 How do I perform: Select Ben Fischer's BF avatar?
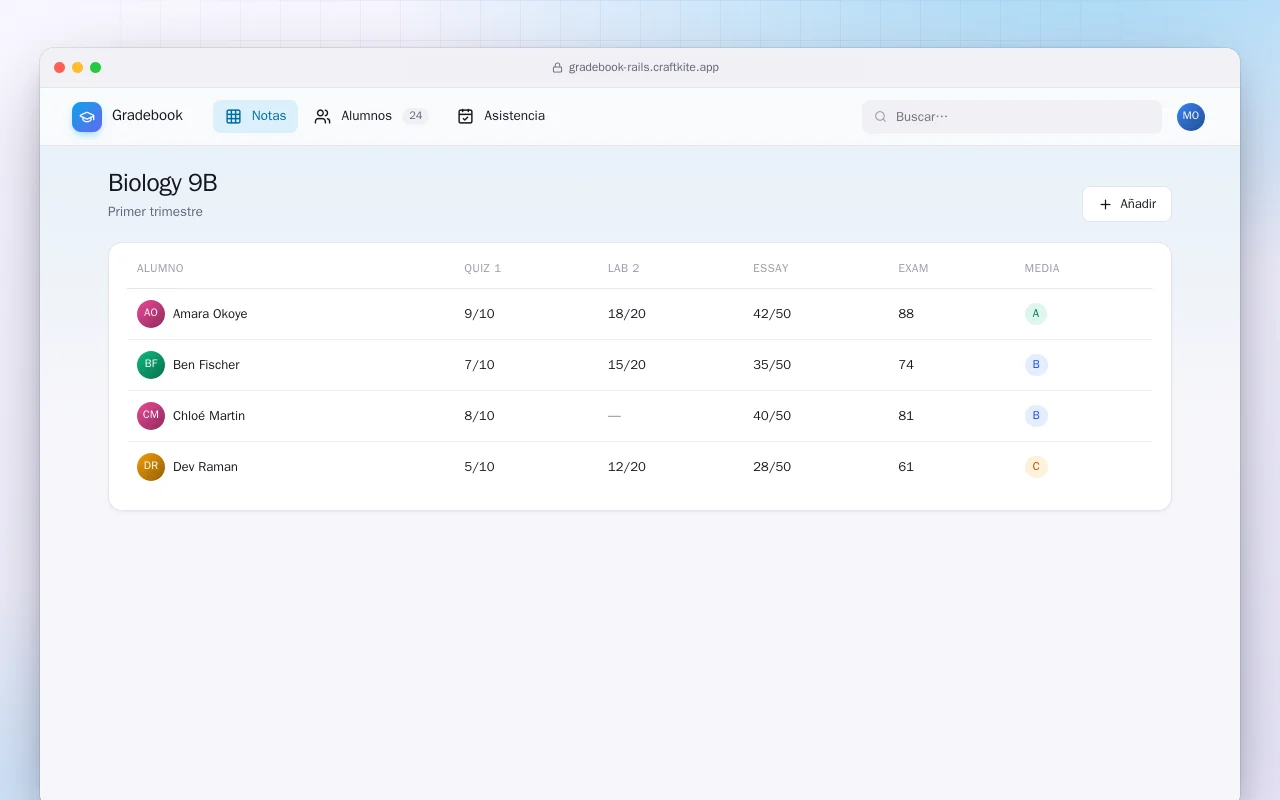point(151,365)
